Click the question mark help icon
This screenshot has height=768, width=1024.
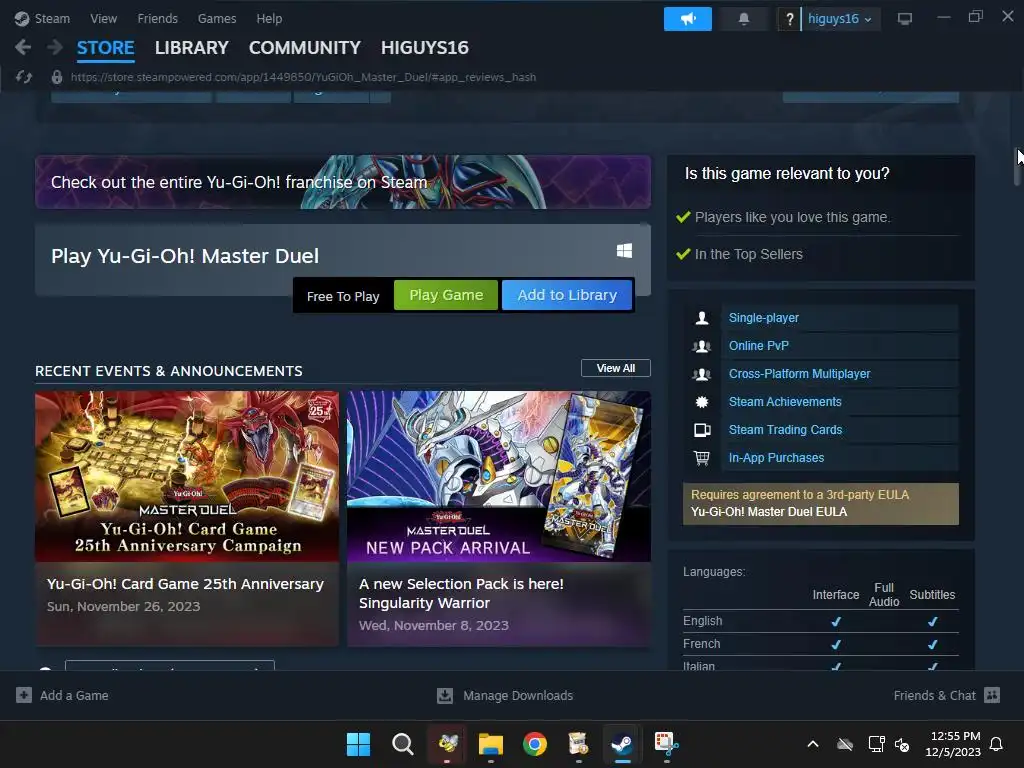coord(789,19)
